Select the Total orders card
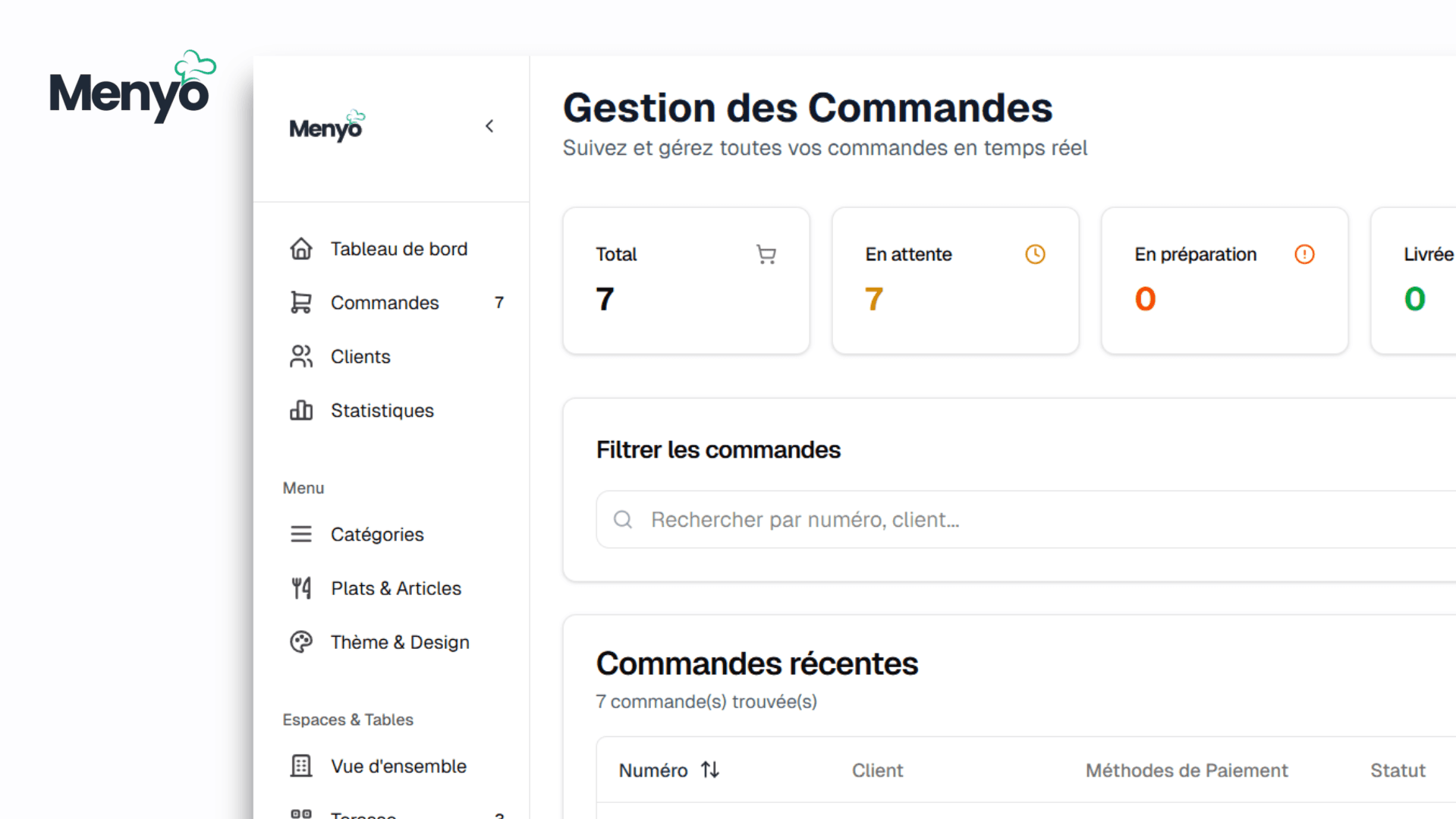This screenshot has height=819, width=1456. [686, 280]
